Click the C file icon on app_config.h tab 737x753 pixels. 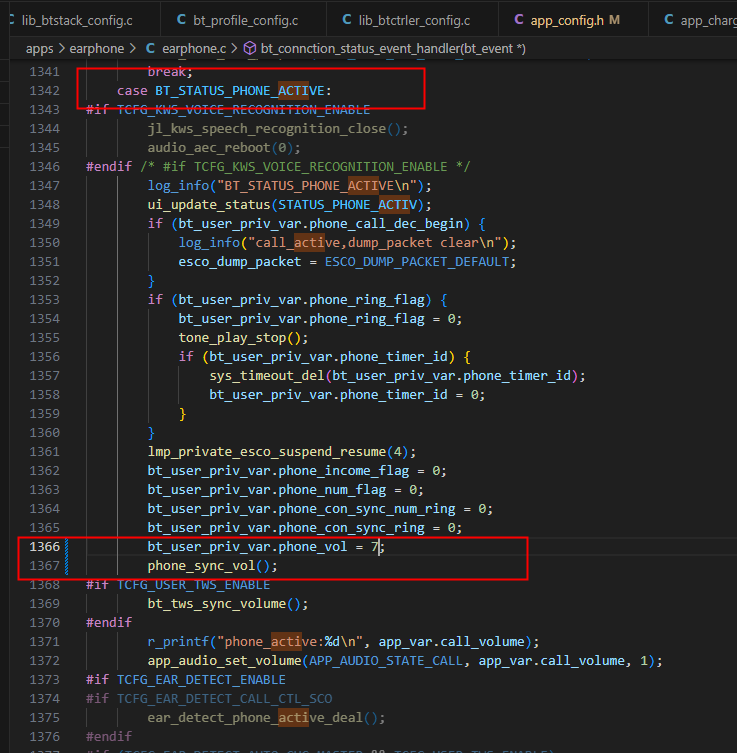(519, 20)
